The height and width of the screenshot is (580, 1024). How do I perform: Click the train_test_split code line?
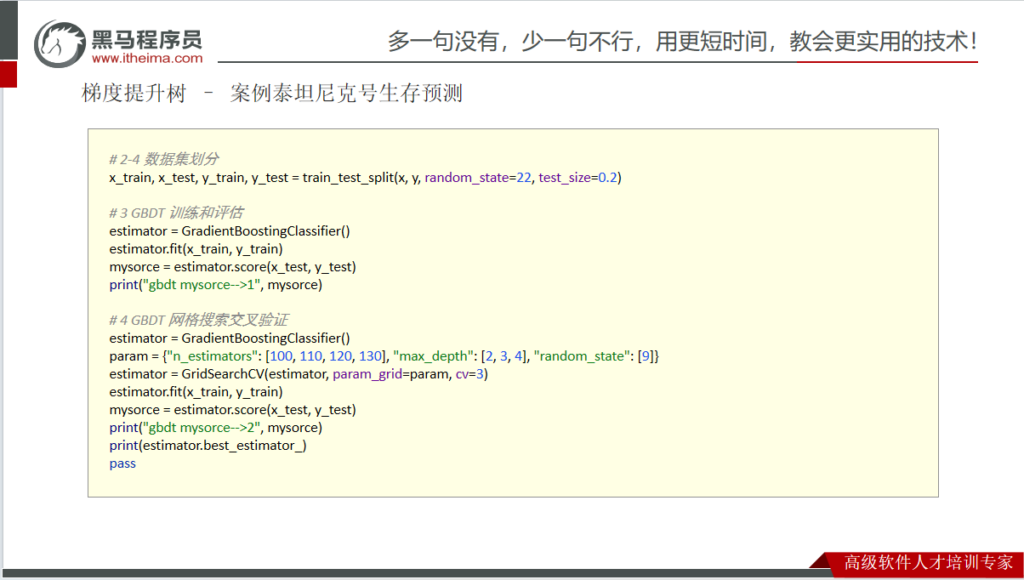pos(365,177)
